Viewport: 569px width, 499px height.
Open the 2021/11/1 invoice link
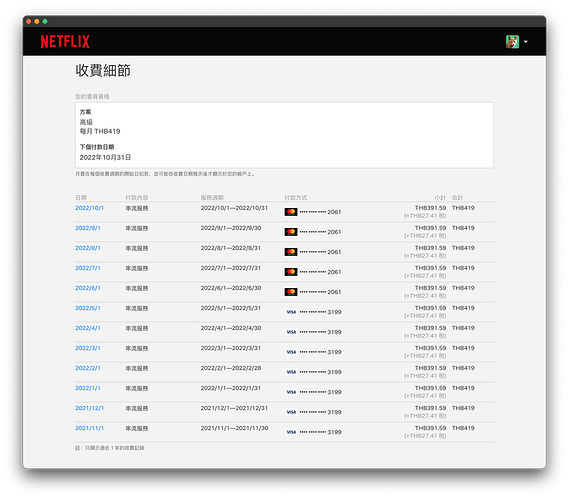point(89,428)
